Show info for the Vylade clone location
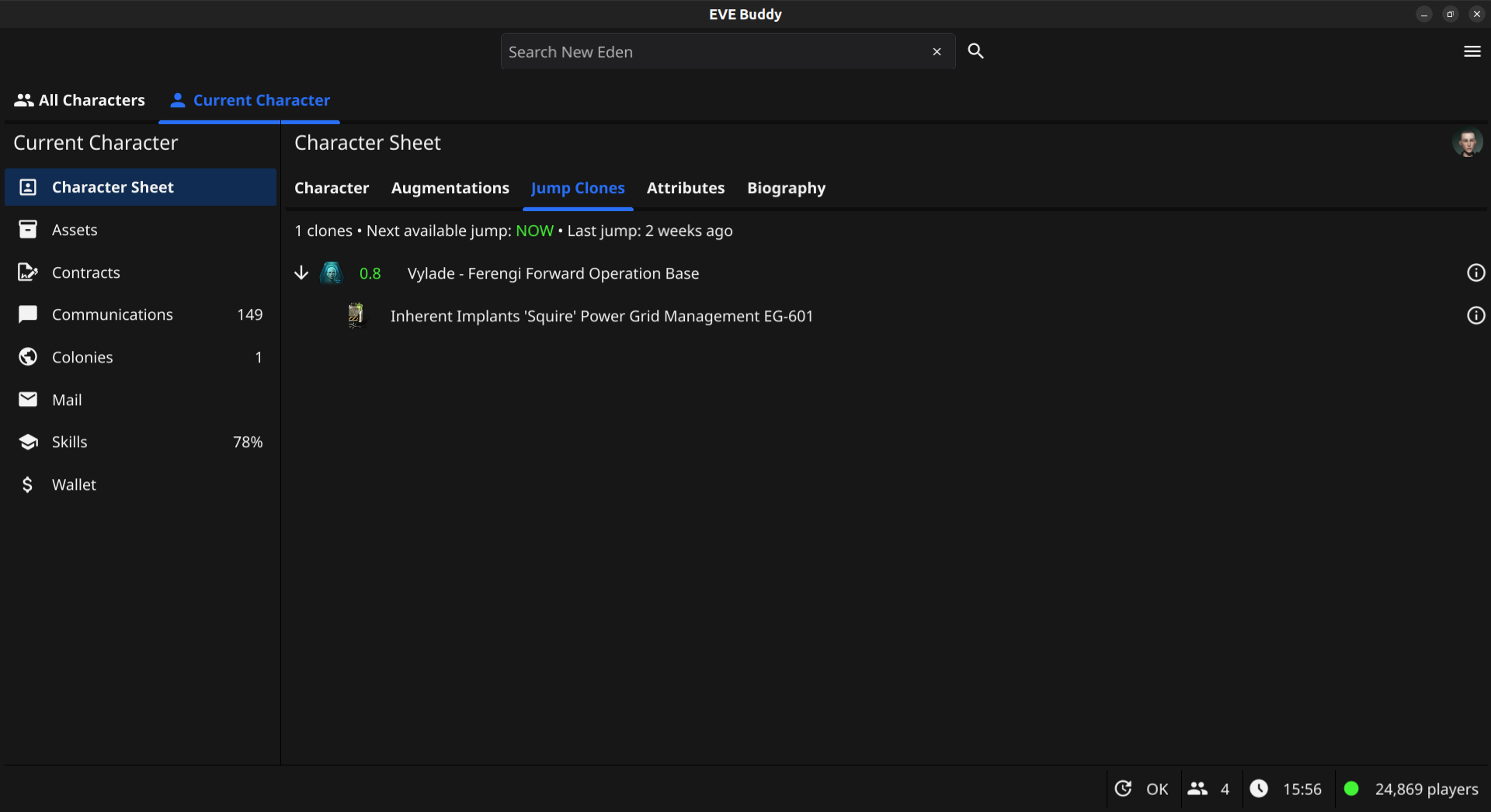The width and height of the screenshot is (1491, 812). [x=1475, y=272]
